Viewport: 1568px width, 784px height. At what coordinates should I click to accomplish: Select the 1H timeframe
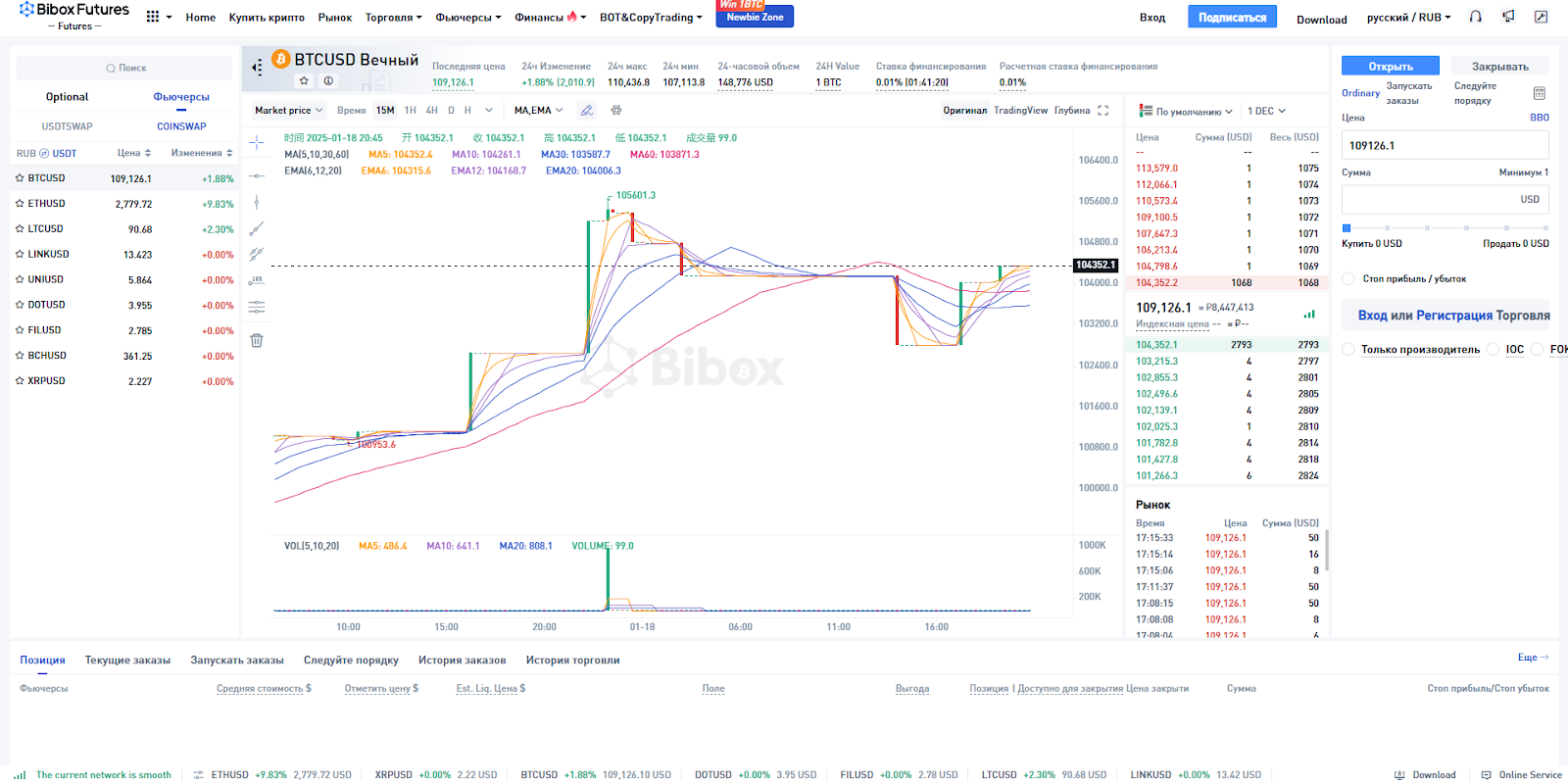tap(411, 111)
